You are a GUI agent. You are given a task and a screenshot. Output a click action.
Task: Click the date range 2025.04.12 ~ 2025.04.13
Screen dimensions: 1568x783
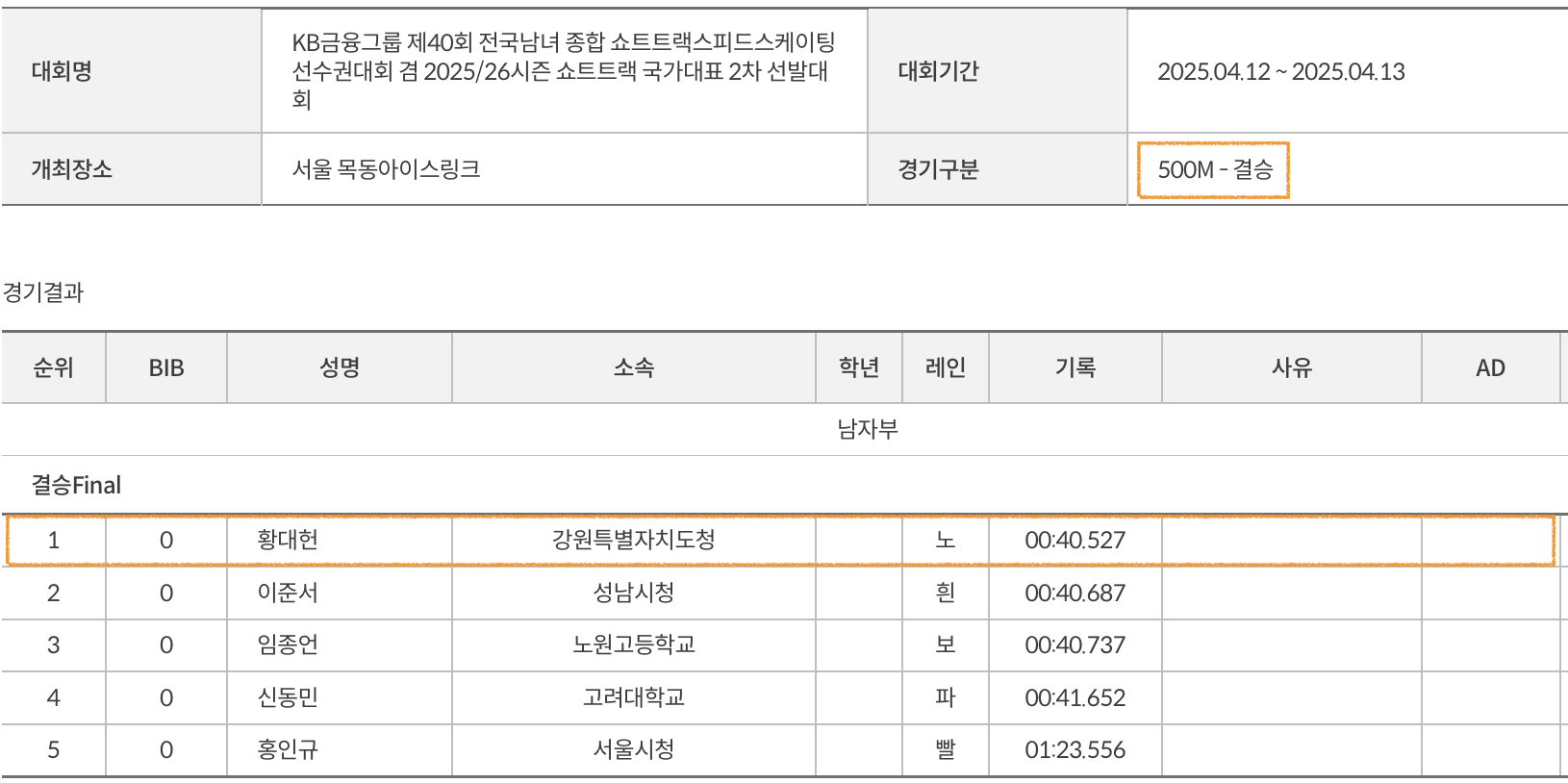click(x=1280, y=72)
